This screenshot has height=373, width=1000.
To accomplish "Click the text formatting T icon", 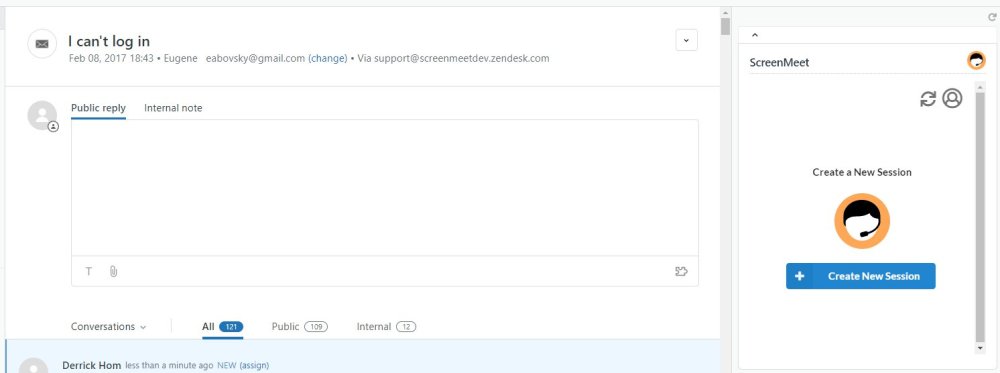I will [x=89, y=272].
